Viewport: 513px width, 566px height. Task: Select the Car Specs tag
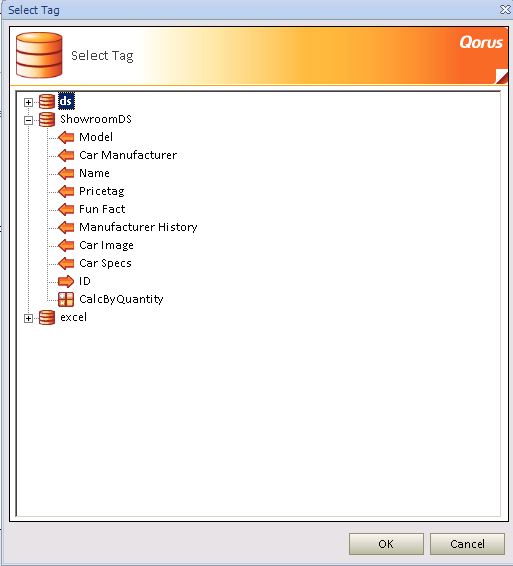105,264
